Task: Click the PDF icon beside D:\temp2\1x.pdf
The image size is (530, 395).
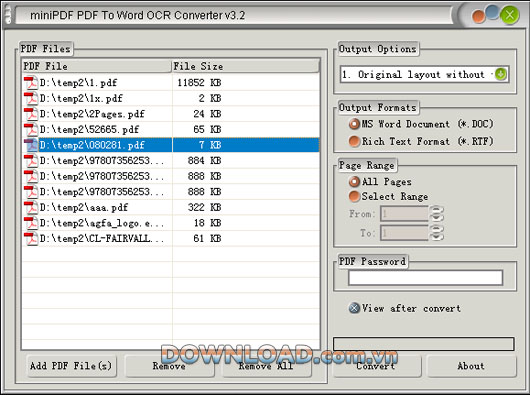Action: tap(31, 98)
